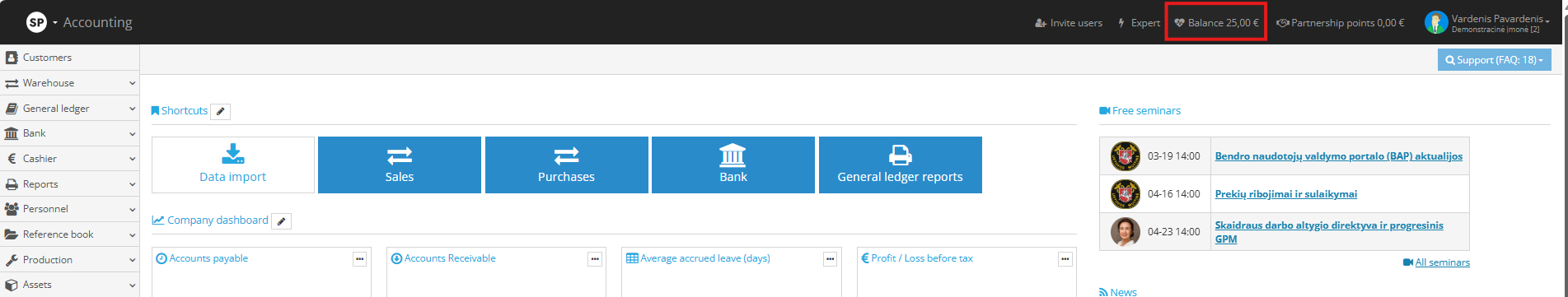The width and height of the screenshot is (1568, 297).
Task: Expand the General ledger chevron arrow
Action: (132, 109)
